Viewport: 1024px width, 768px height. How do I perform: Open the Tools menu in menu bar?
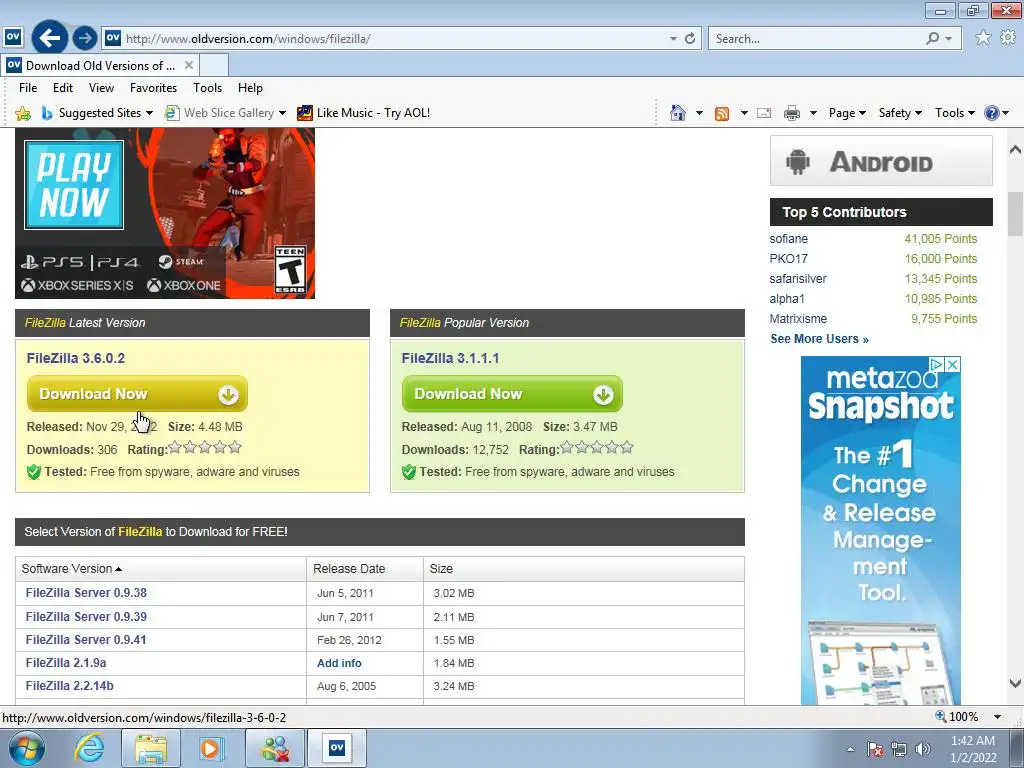pyautogui.click(x=208, y=88)
